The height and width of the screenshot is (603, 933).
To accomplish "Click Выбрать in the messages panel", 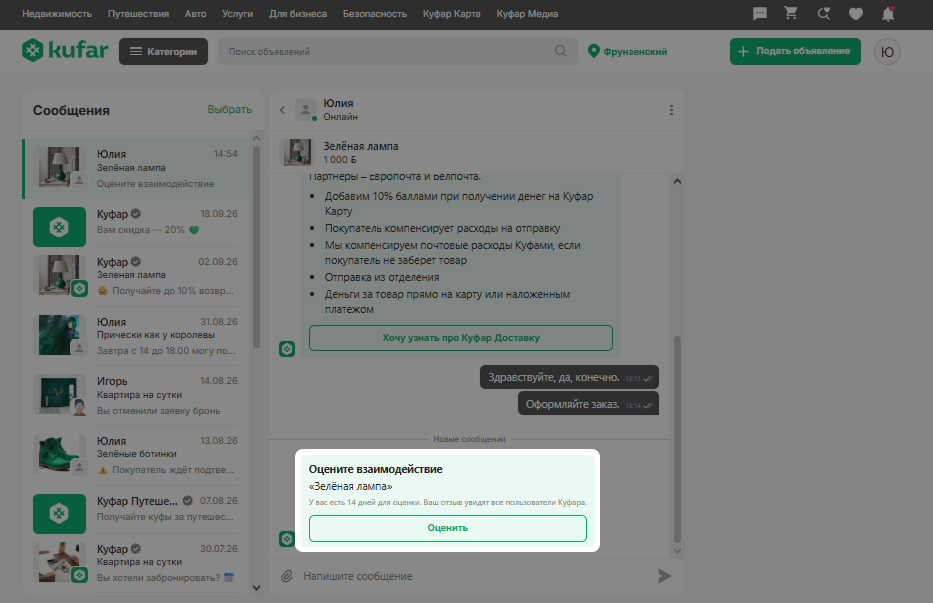I will [230, 110].
